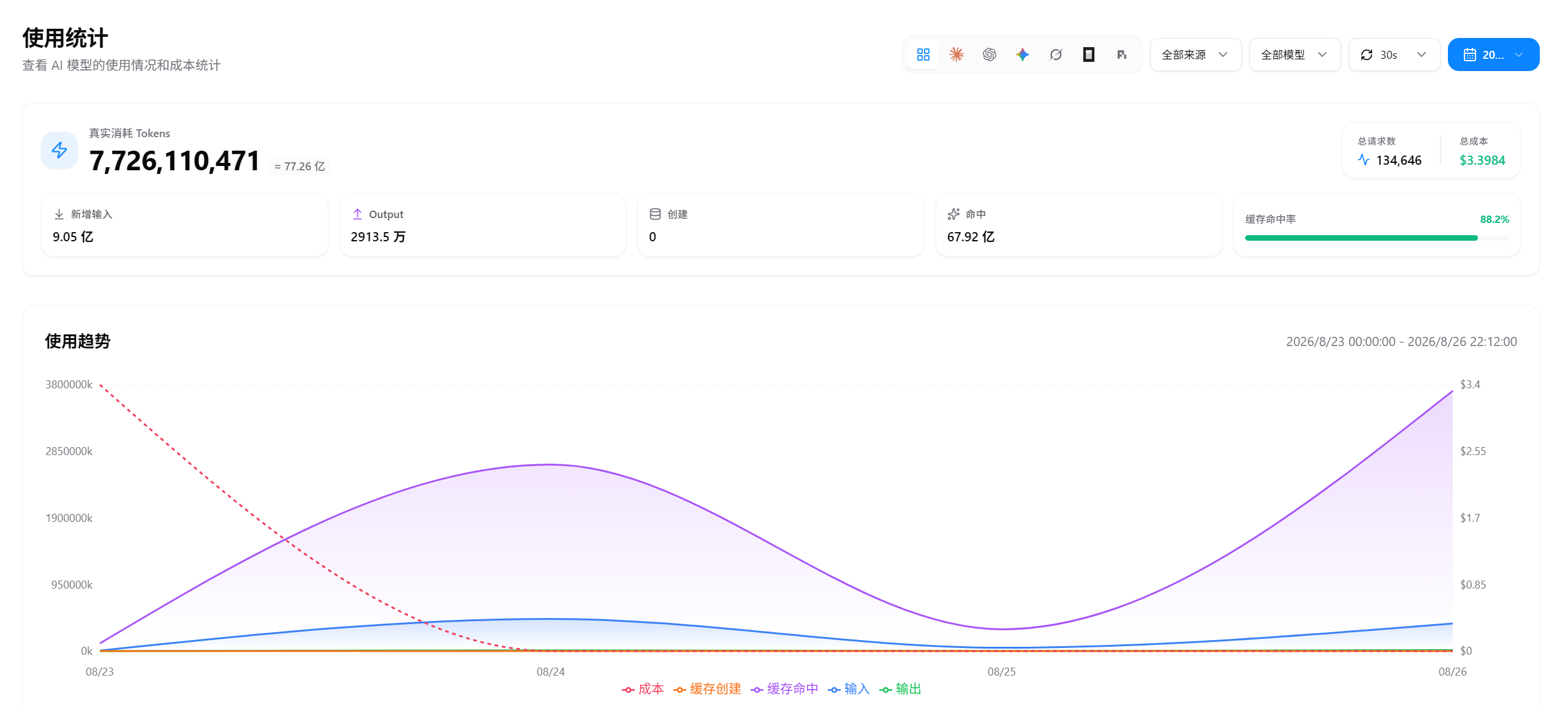Click the blue lightning bolt Tokens icon
The image size is (1568, 716).
click(59, 150)
